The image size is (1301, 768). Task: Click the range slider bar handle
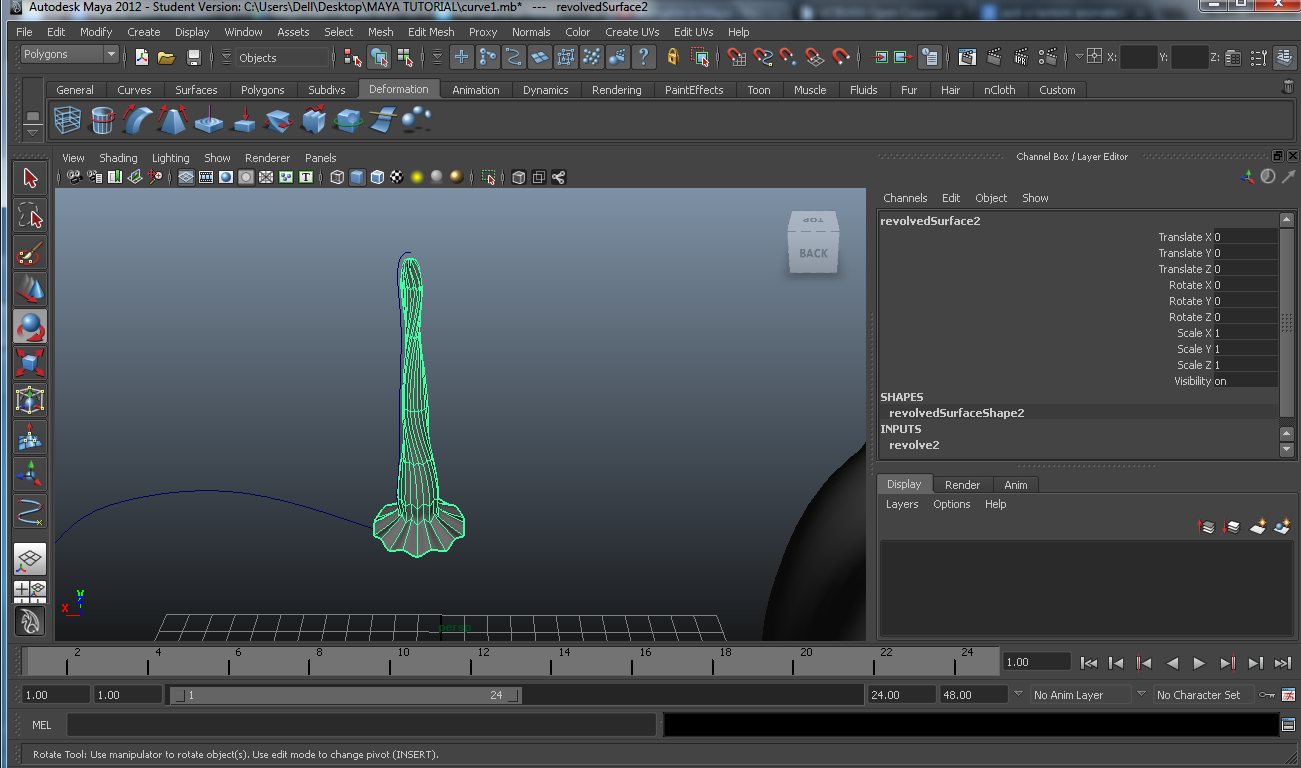tap(348, 695)
